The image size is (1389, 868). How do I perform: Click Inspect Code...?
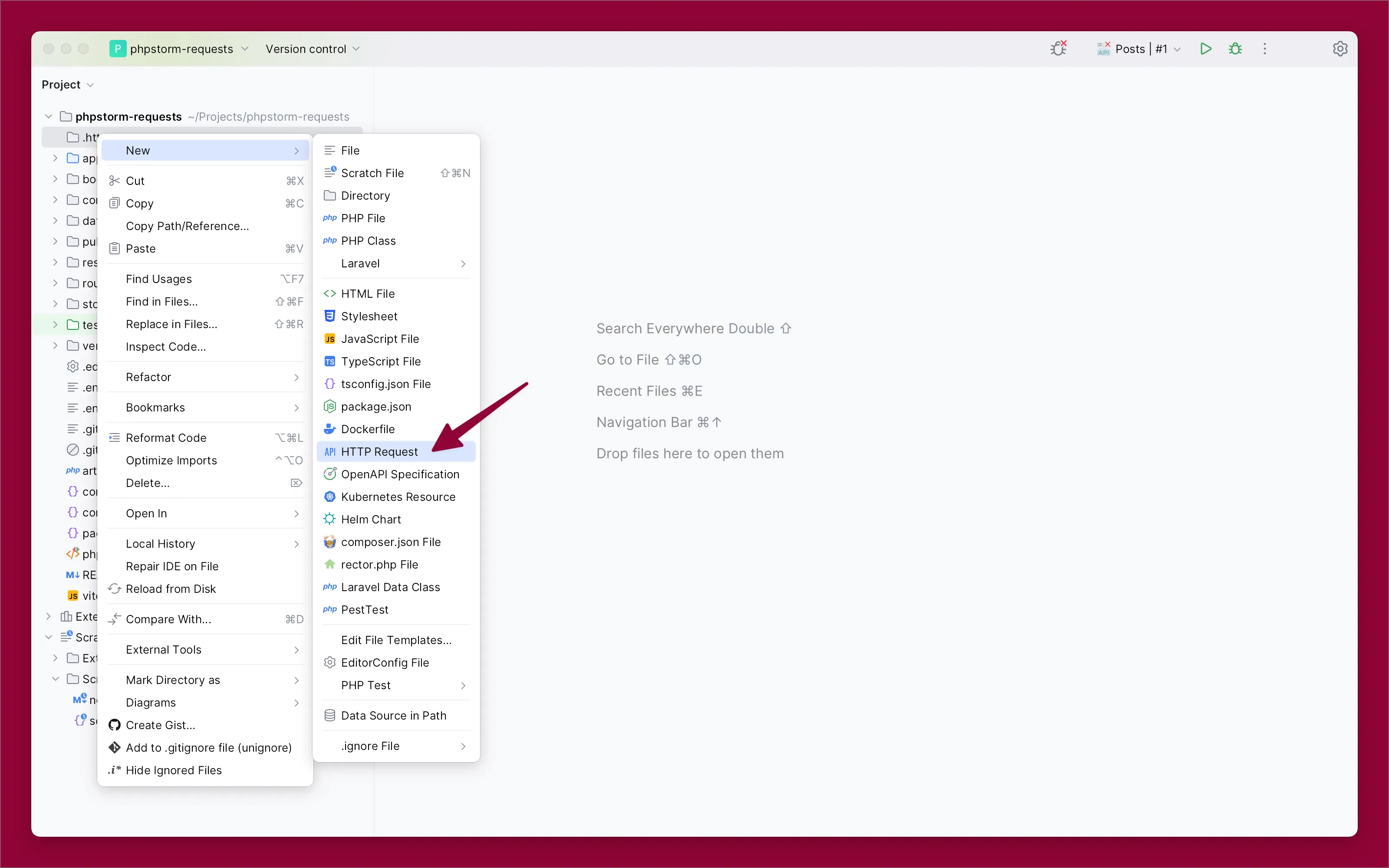pos(205,347)
